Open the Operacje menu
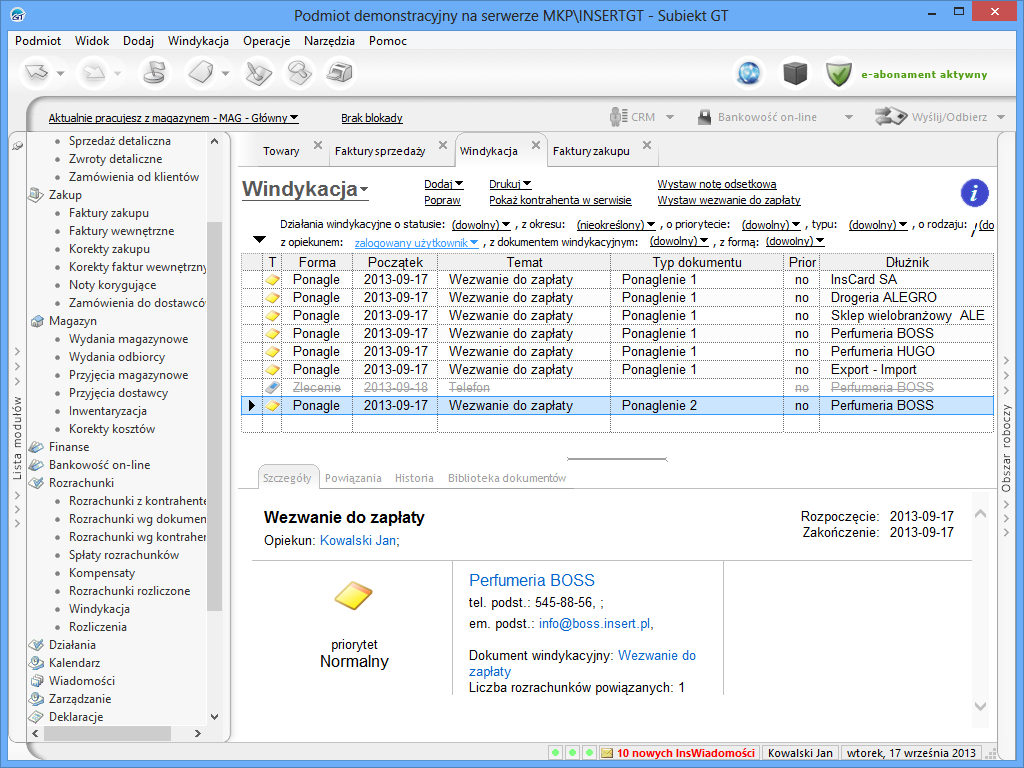Viewport: 1024px width, 768px height. click(x=266, y=41)
